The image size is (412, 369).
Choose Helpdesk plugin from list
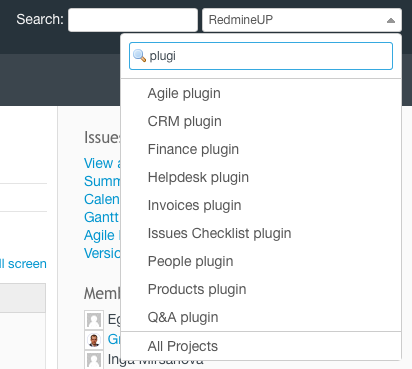pos(261,177)
